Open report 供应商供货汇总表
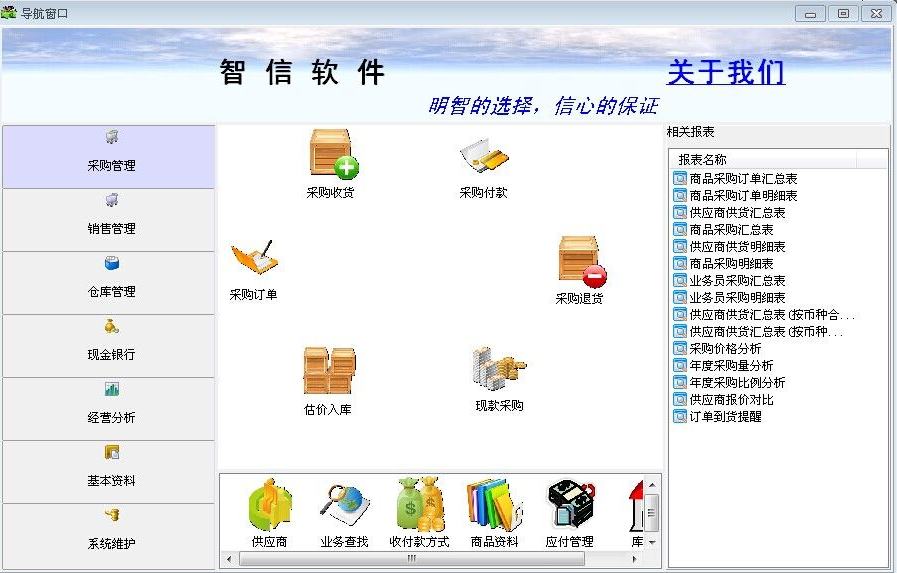 737,213
